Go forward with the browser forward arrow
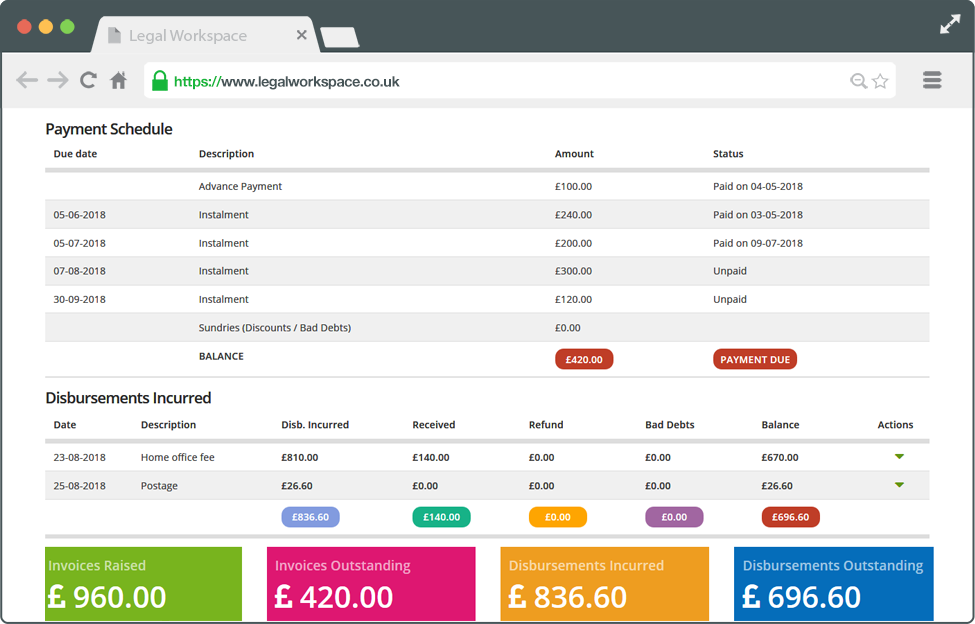 58,80
